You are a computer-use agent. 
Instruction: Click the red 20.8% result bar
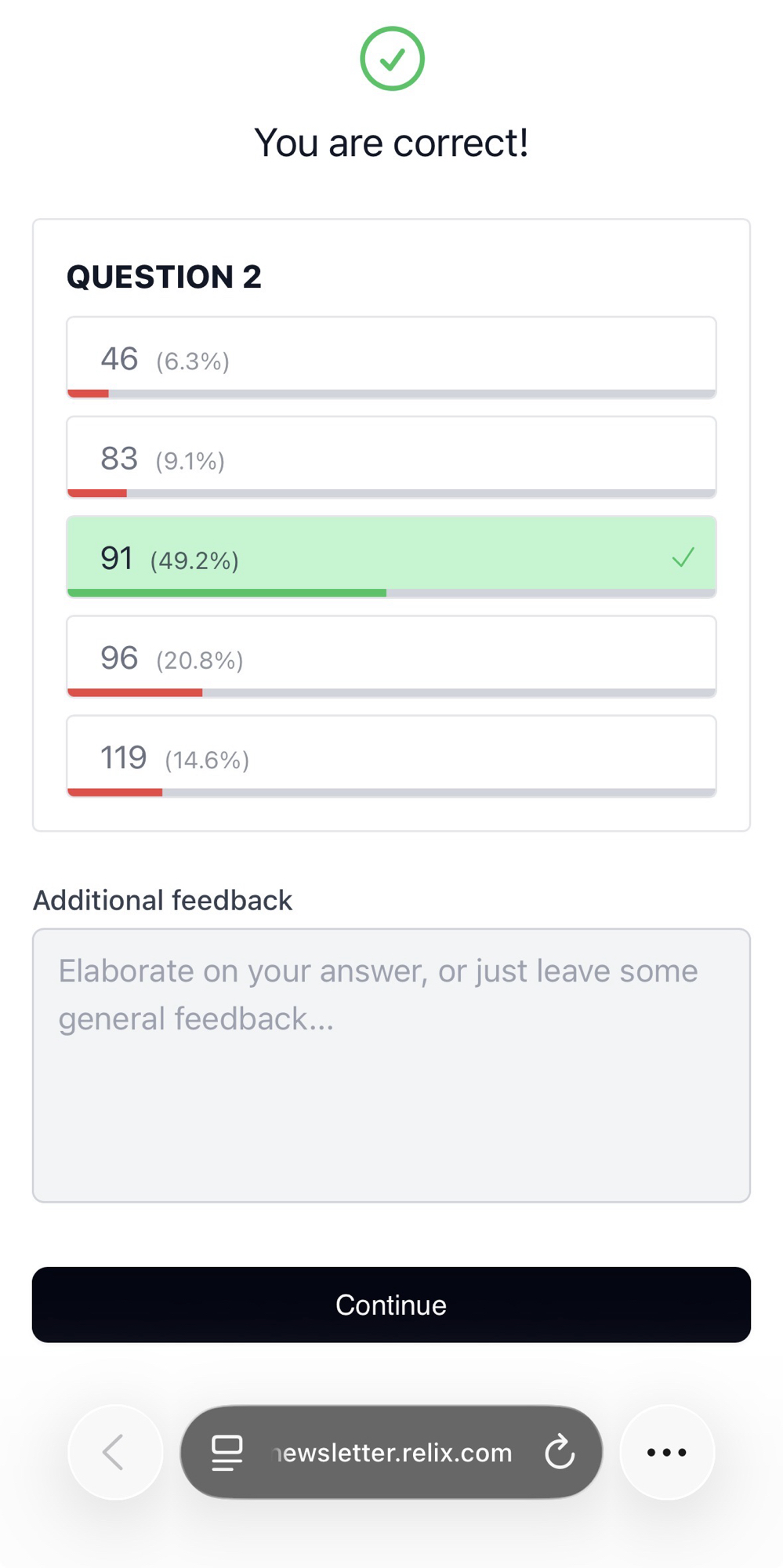point(135,693)
